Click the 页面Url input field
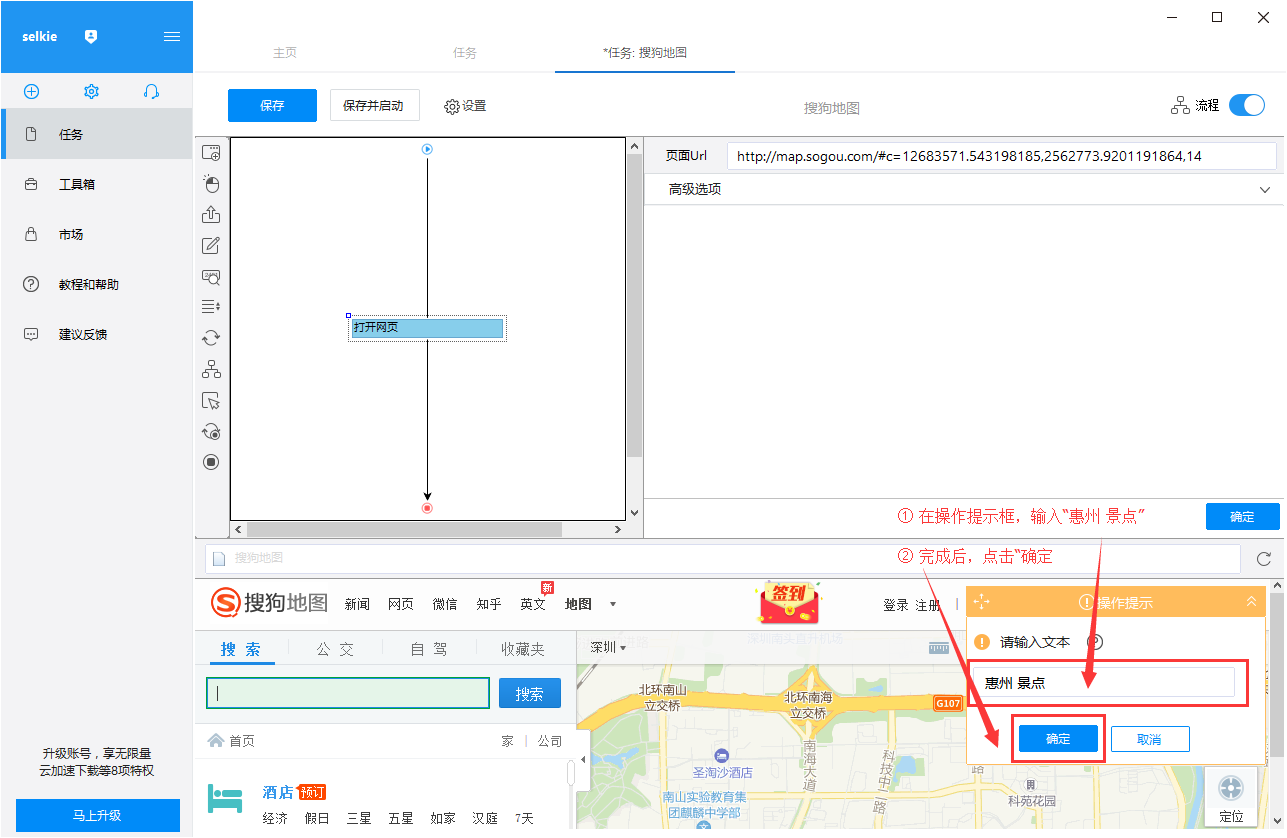Image resolution: width=1287 pixels, height=838 pixels. coord(1002,156)
